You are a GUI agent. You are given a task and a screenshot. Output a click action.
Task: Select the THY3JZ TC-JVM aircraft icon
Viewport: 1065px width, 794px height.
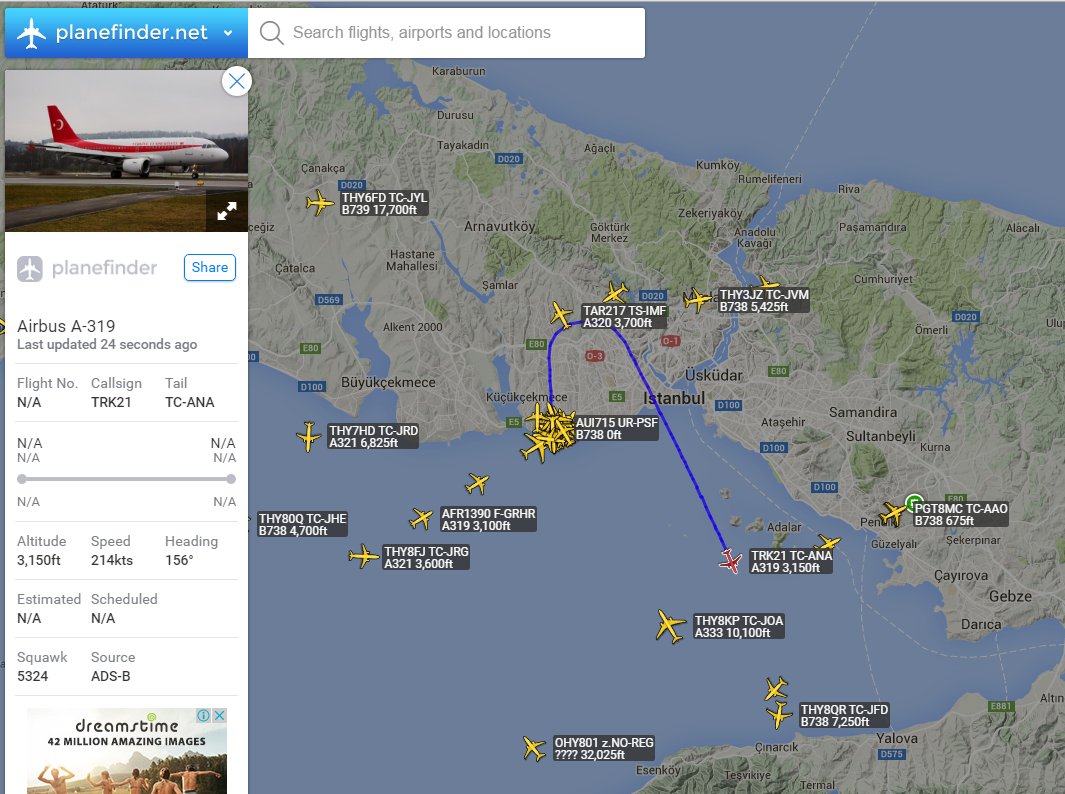[x=698, y=300]
